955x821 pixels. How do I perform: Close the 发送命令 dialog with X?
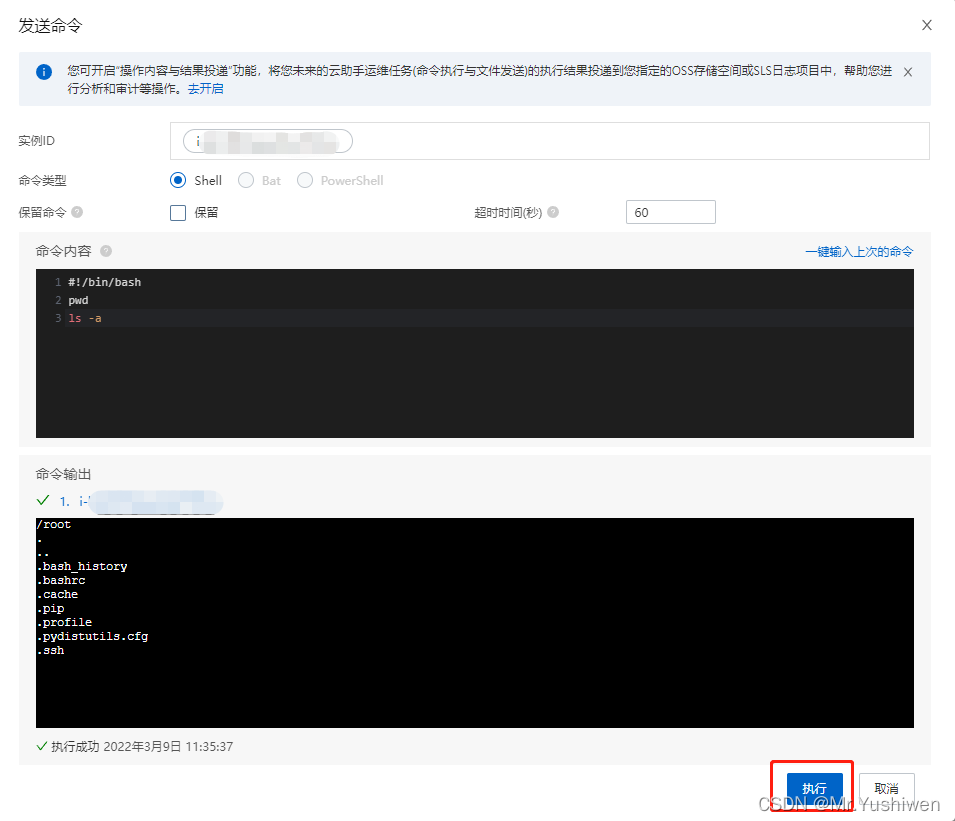coord(927,26)
